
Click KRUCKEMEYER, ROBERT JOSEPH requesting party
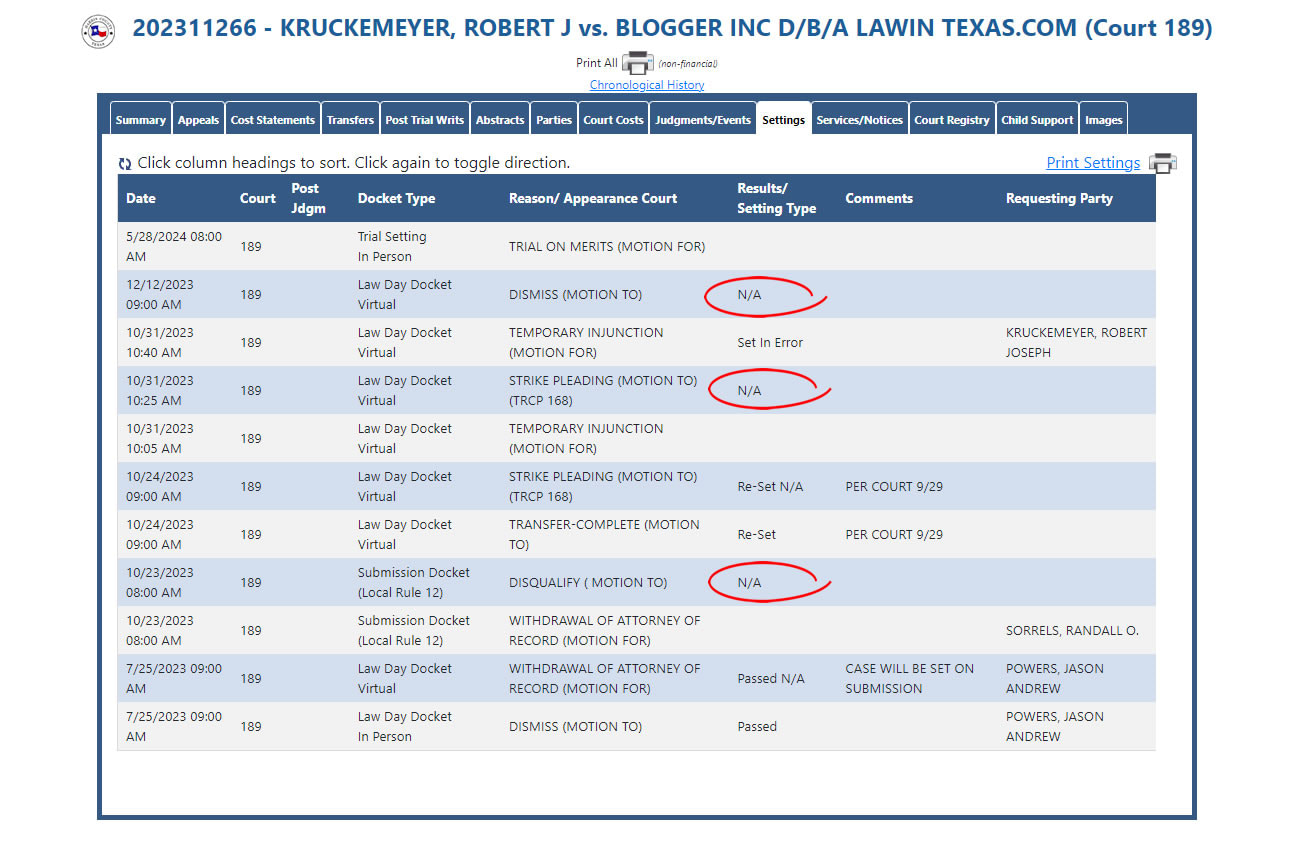[x=1077, y=342]
